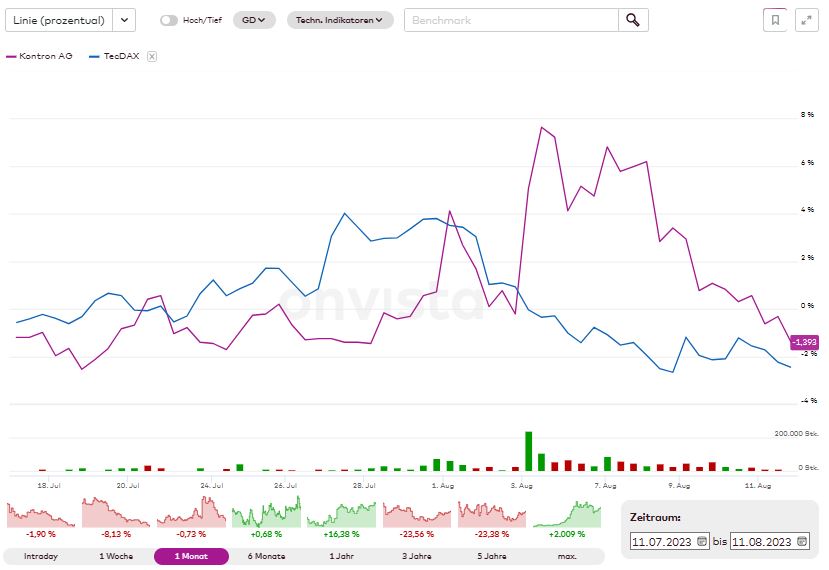
Task: Click the Benchmark input field
Action: [x=511, y=20]
